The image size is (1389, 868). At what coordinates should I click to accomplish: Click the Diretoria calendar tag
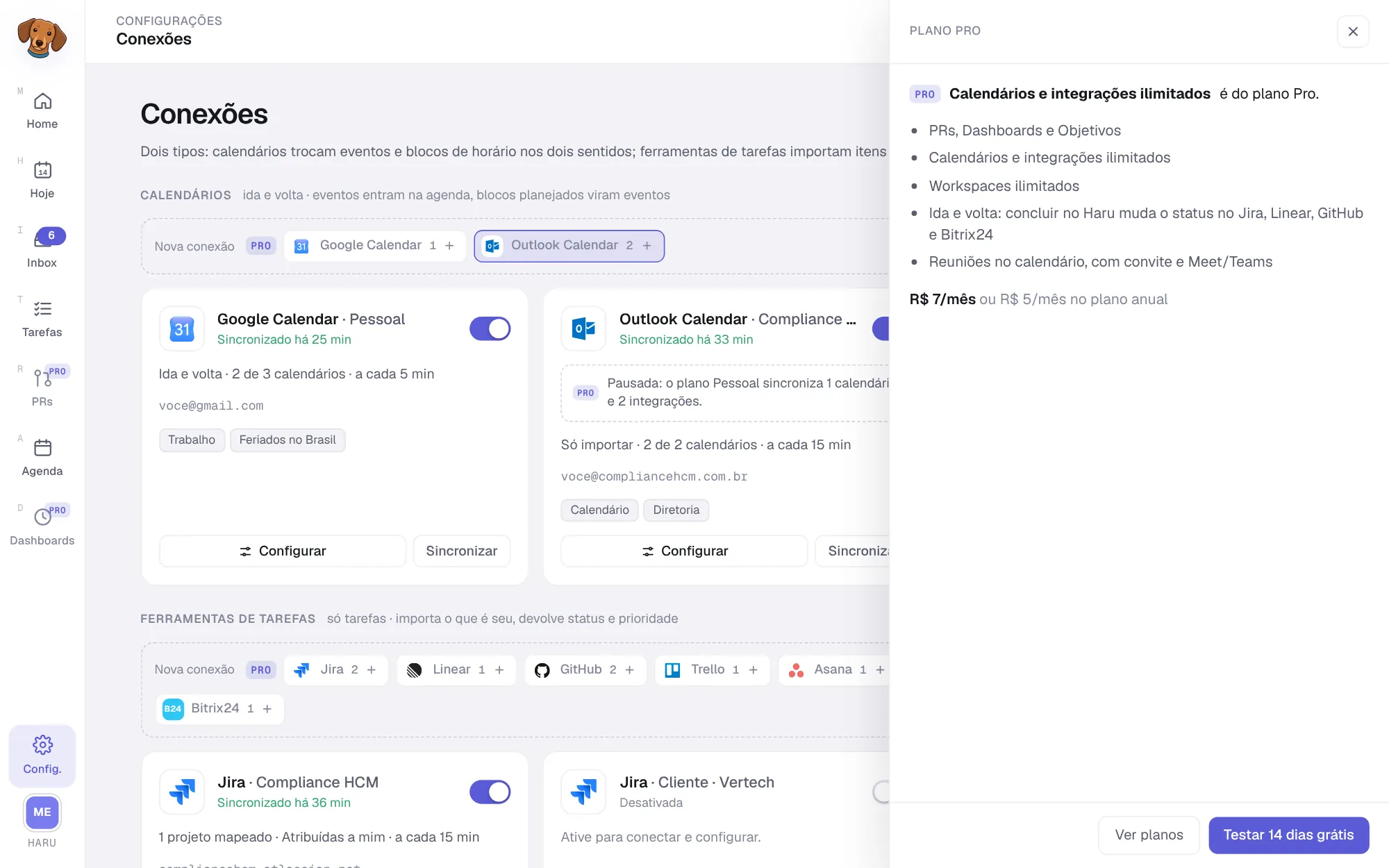tap(676, 510)
